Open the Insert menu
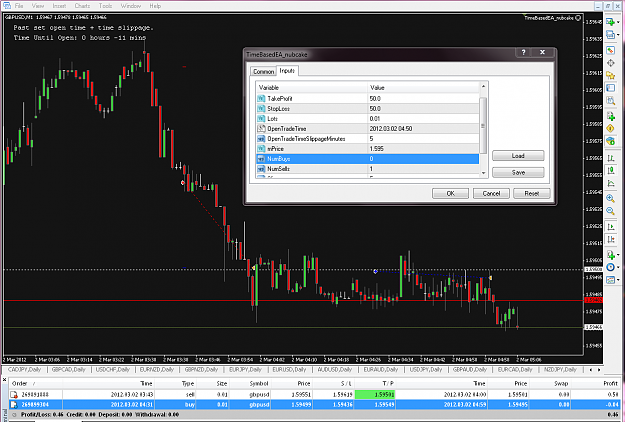The width and height of the screenshot is (625, 422). click(59, 6)
